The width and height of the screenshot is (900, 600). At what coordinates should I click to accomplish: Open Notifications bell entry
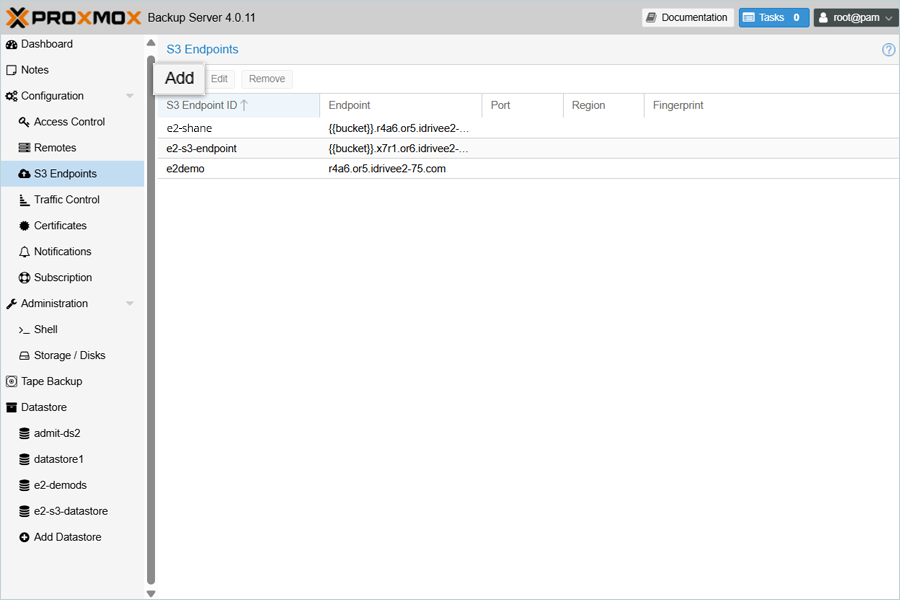tap(62, 252)
